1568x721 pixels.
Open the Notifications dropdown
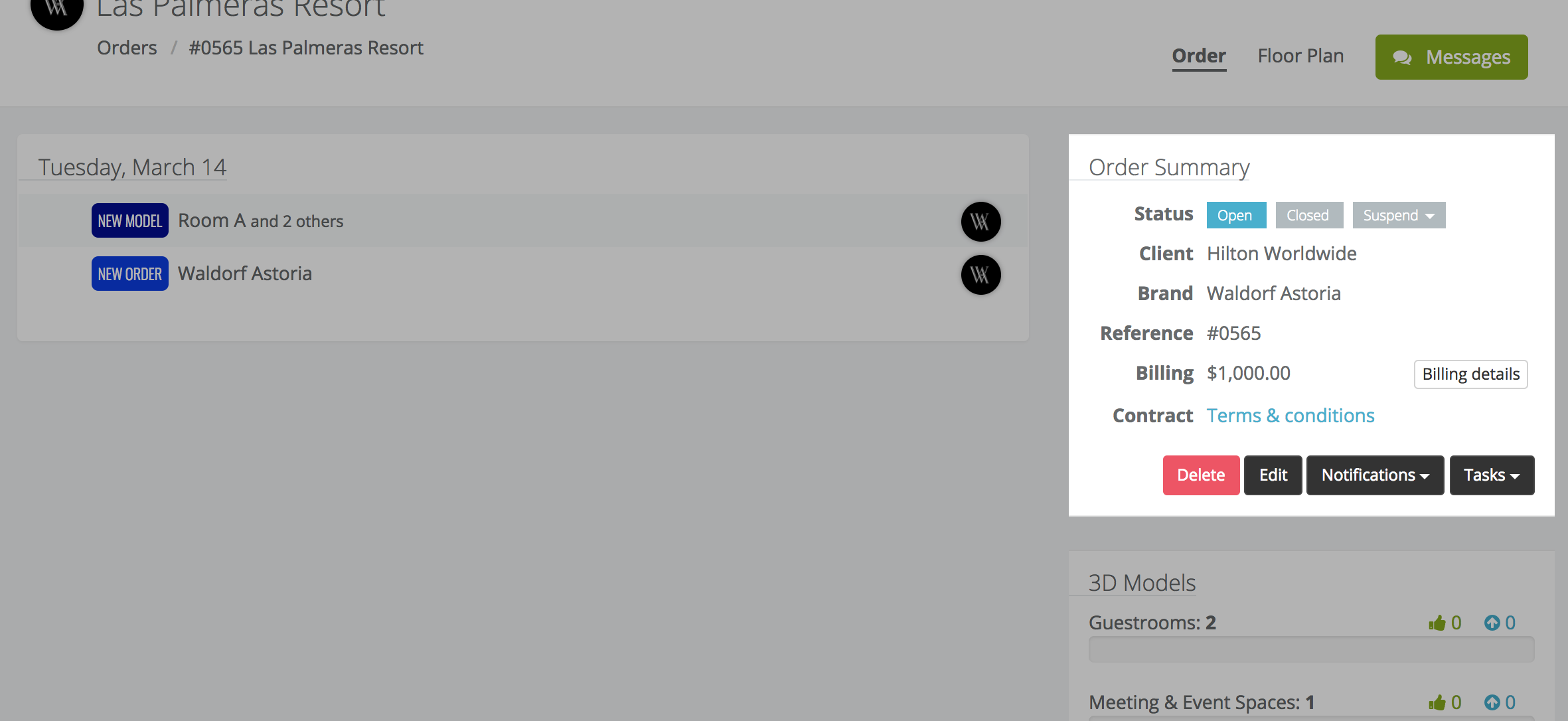pos(1375,475)
